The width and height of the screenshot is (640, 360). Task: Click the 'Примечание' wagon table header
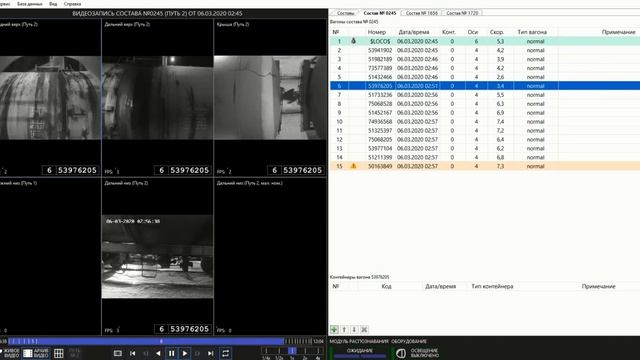[618, 32]
